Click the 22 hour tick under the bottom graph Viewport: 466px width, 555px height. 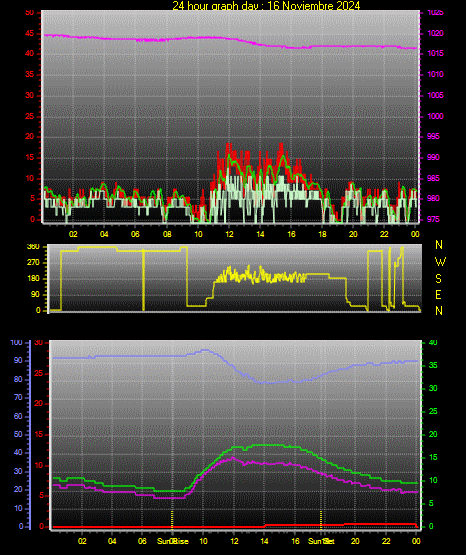386,541
